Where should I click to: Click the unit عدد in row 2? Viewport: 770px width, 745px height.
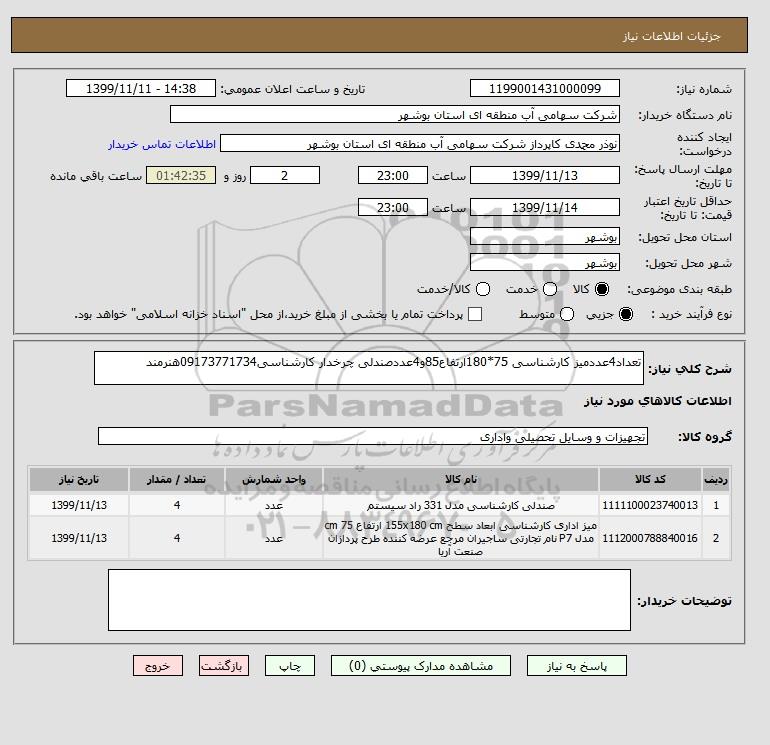tap(274, 538)
